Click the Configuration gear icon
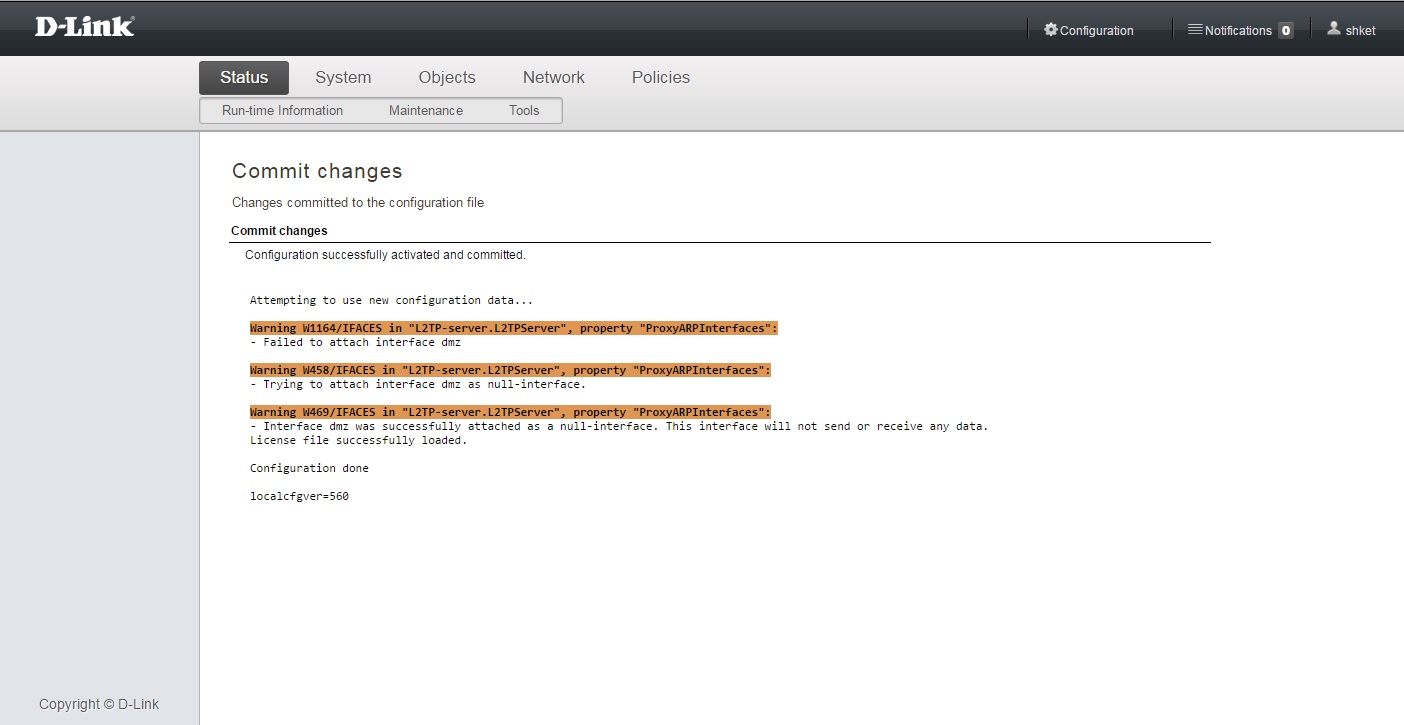The width and height of the screenshot is (1404, 725). click(1050, 30)
